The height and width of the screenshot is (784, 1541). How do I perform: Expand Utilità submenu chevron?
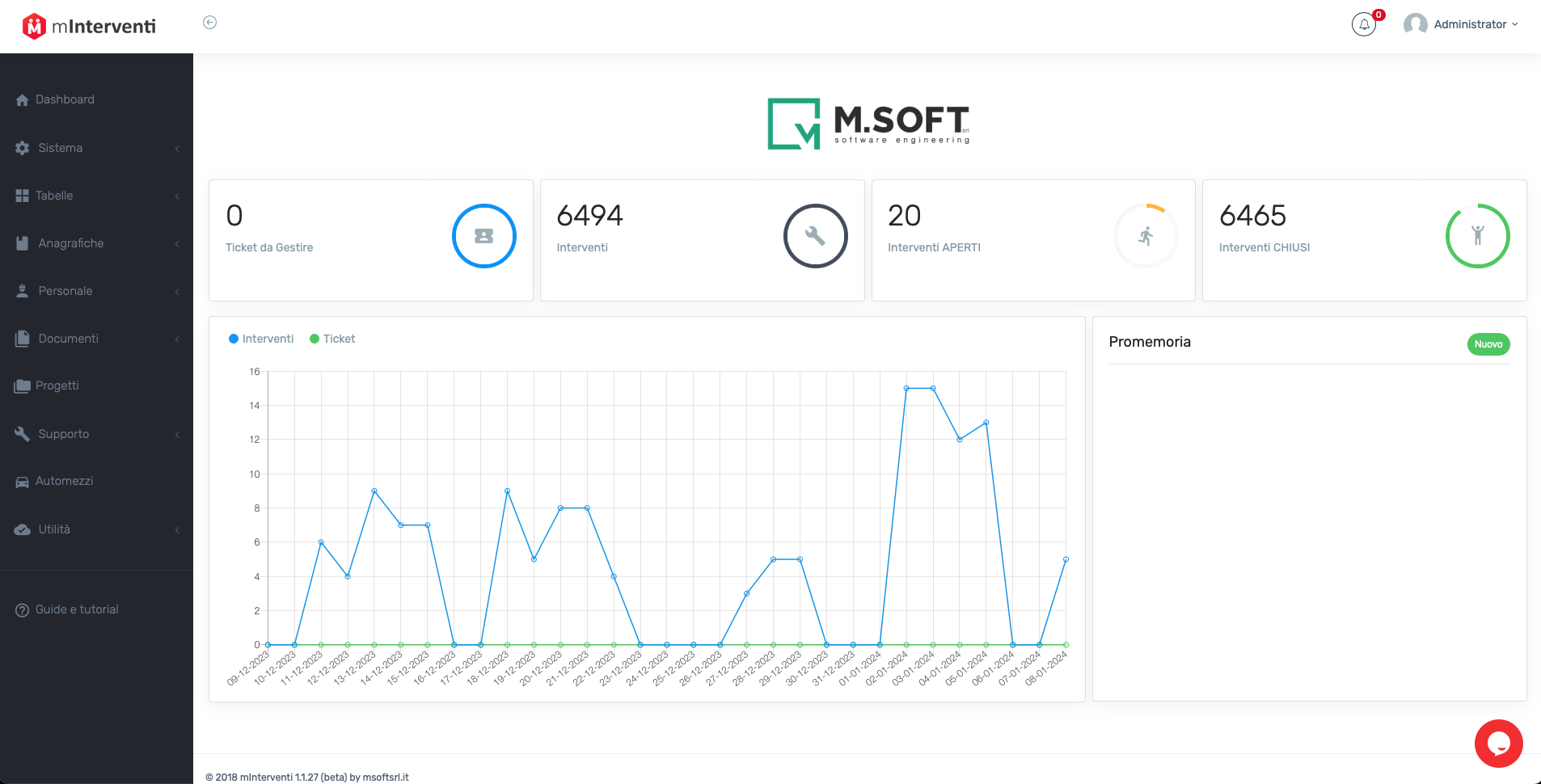177,529
